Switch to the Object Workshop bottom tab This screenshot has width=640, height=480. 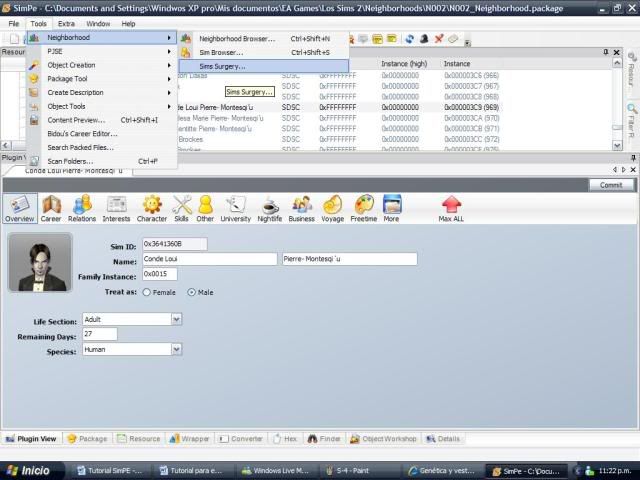tap(383, 439)
